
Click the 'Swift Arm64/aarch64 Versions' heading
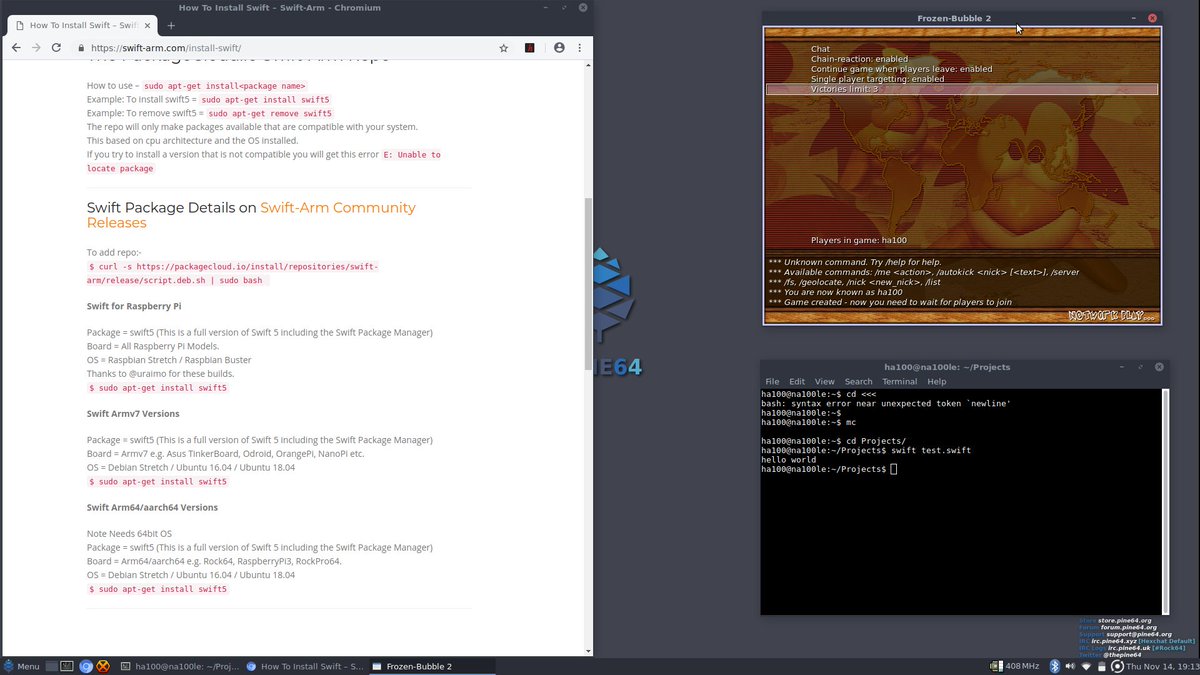pos(152,507)
